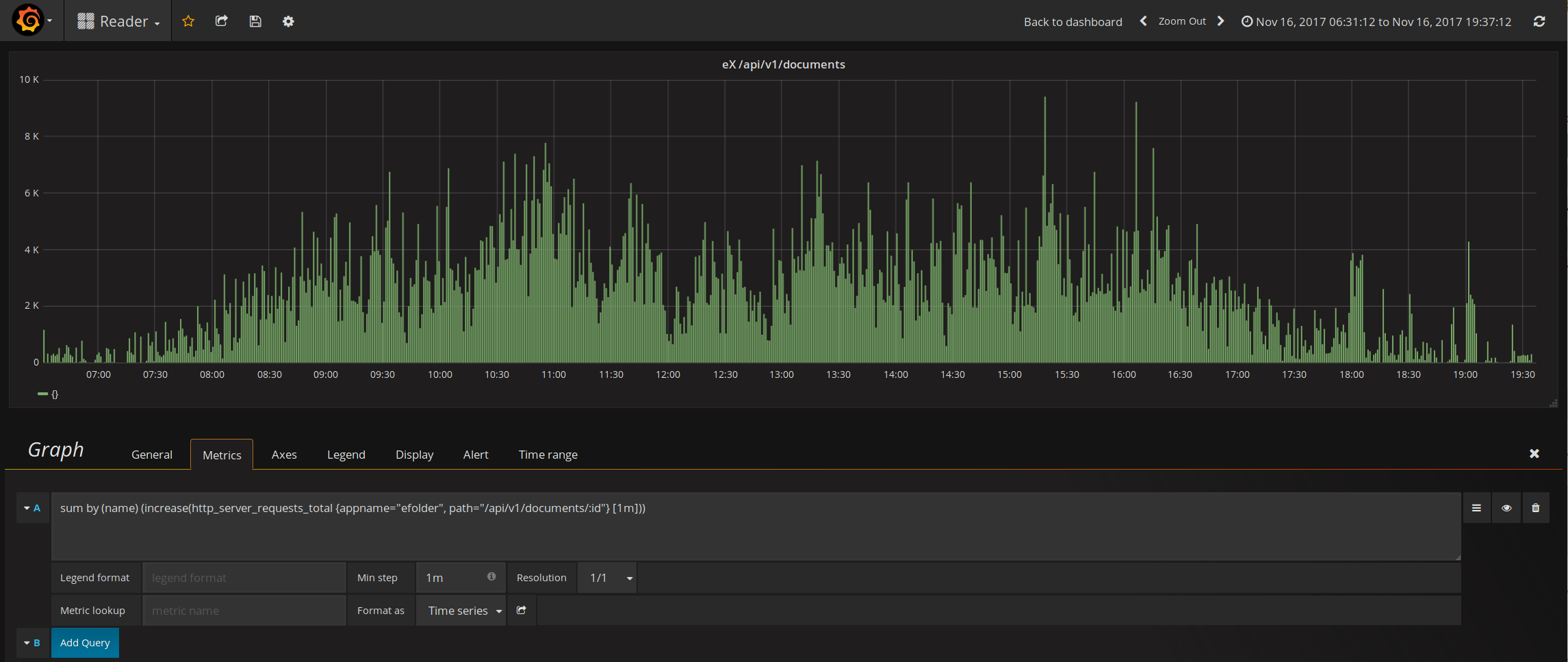This screenshot has width=1568, height=662.
Task: Open the Legend tab
Action: pos(346,455)
